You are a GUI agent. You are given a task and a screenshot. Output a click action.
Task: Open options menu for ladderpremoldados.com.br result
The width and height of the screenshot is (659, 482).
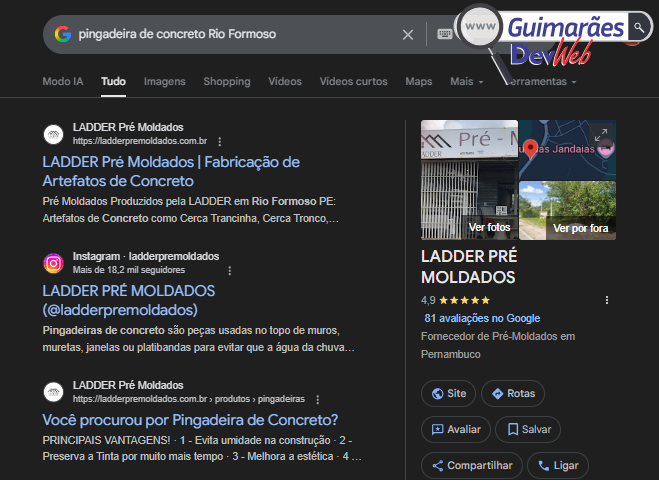point(220,142)
